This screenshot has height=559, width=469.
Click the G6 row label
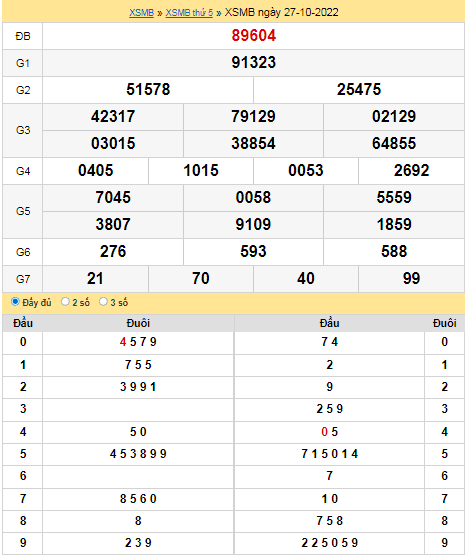tap(23, 252)
